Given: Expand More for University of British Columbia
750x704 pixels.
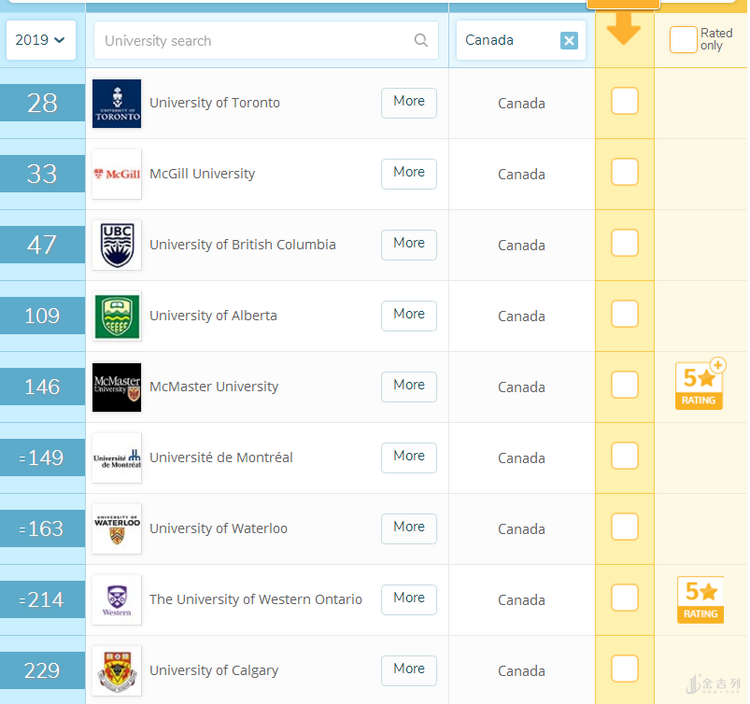Looking at the screenshot, I should tap(409, 245).
